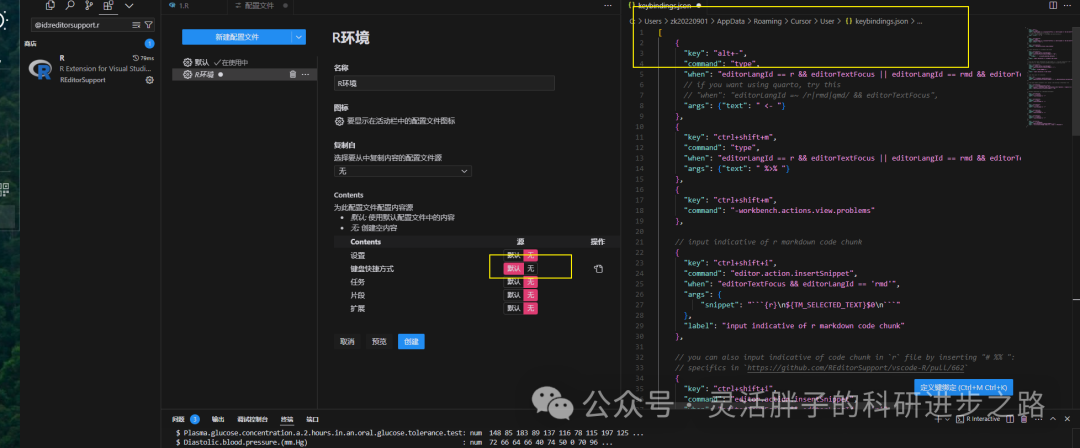The image size is (1080, 448).
Task: Select the R extension entry in the list
Action: [90, 69]
